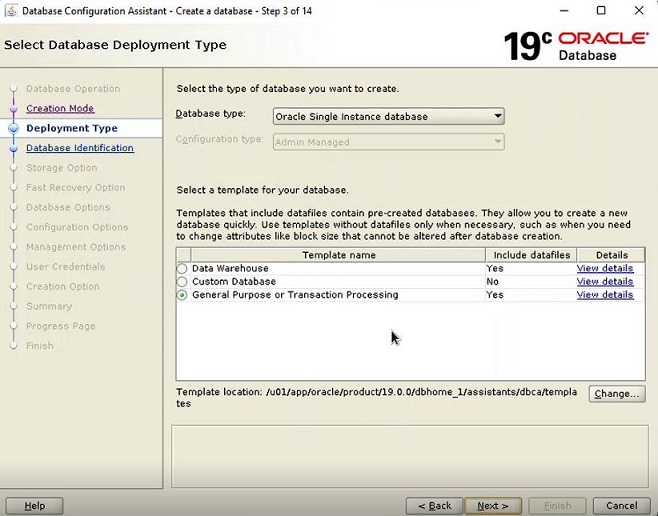
Task: Open Help for this wizard
Action: 34,506
